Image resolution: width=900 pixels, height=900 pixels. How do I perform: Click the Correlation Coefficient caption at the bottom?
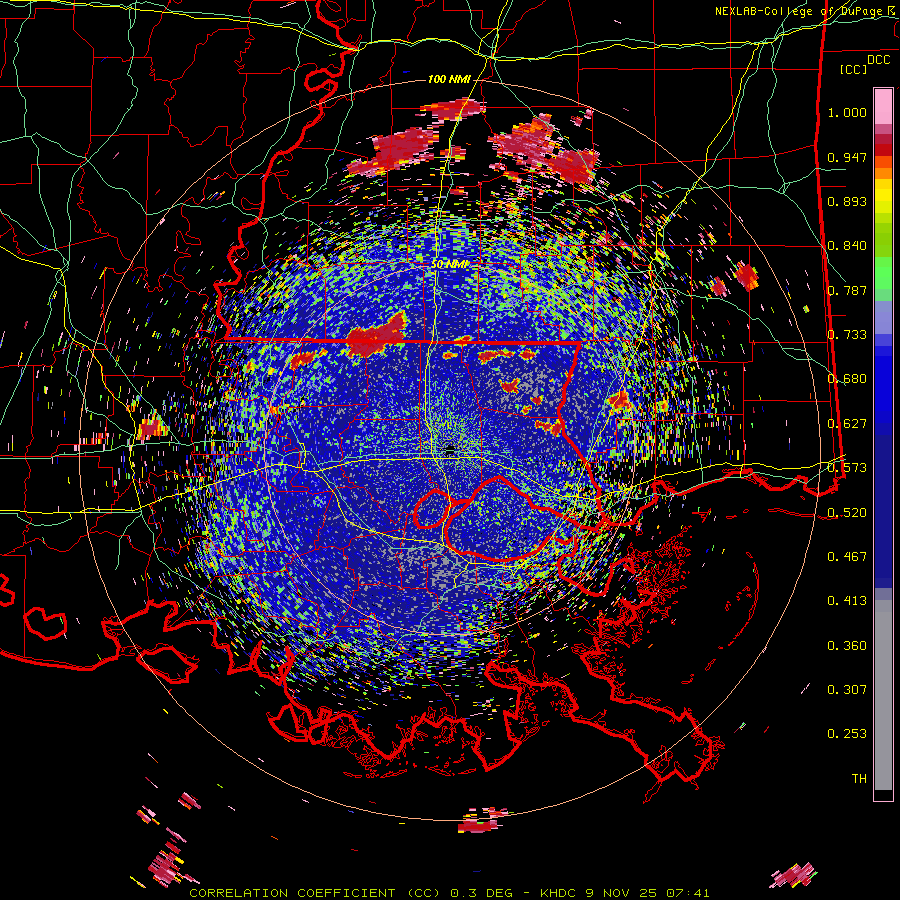point(449,893)
